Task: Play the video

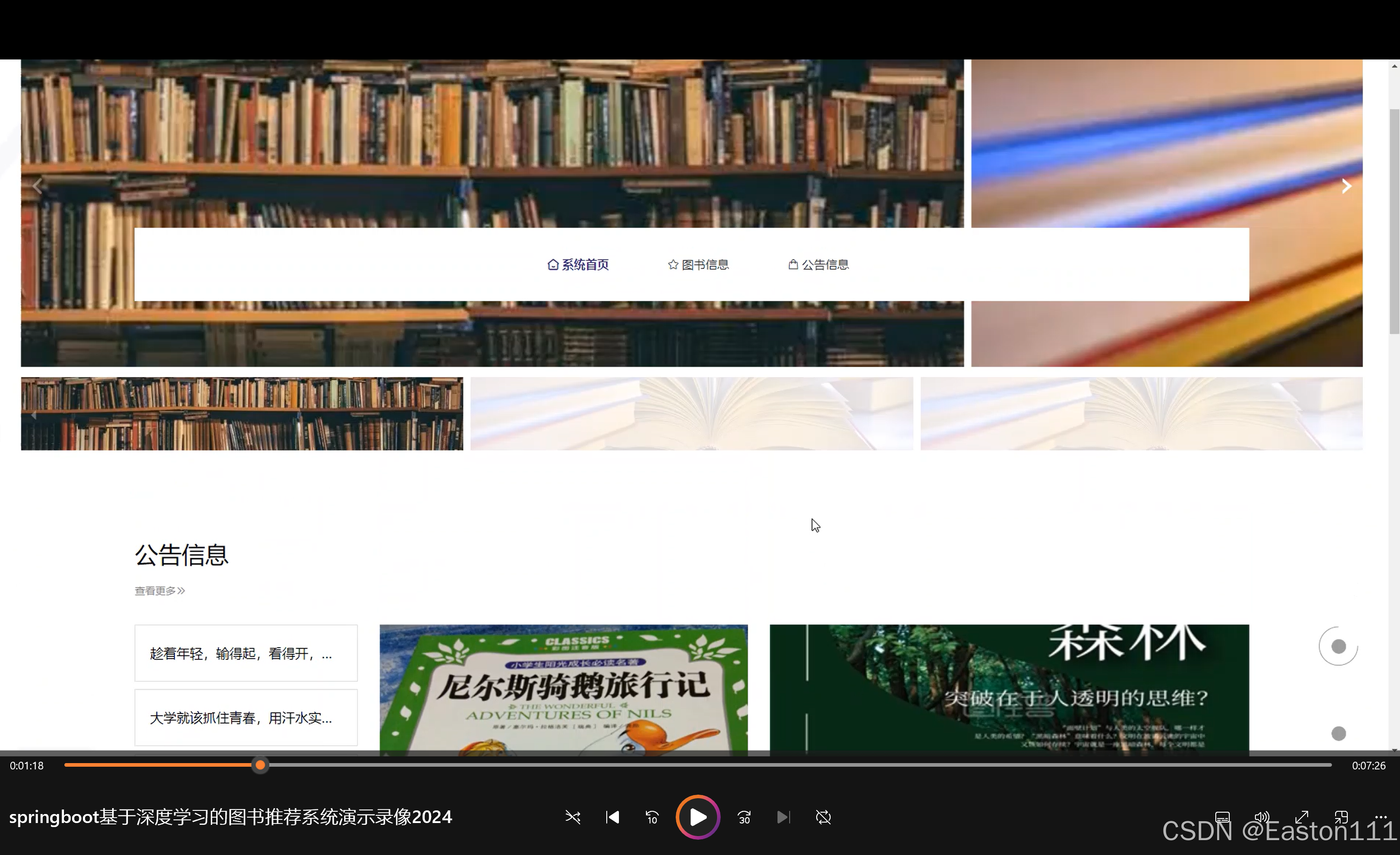Action: click(x=698, y=817)
